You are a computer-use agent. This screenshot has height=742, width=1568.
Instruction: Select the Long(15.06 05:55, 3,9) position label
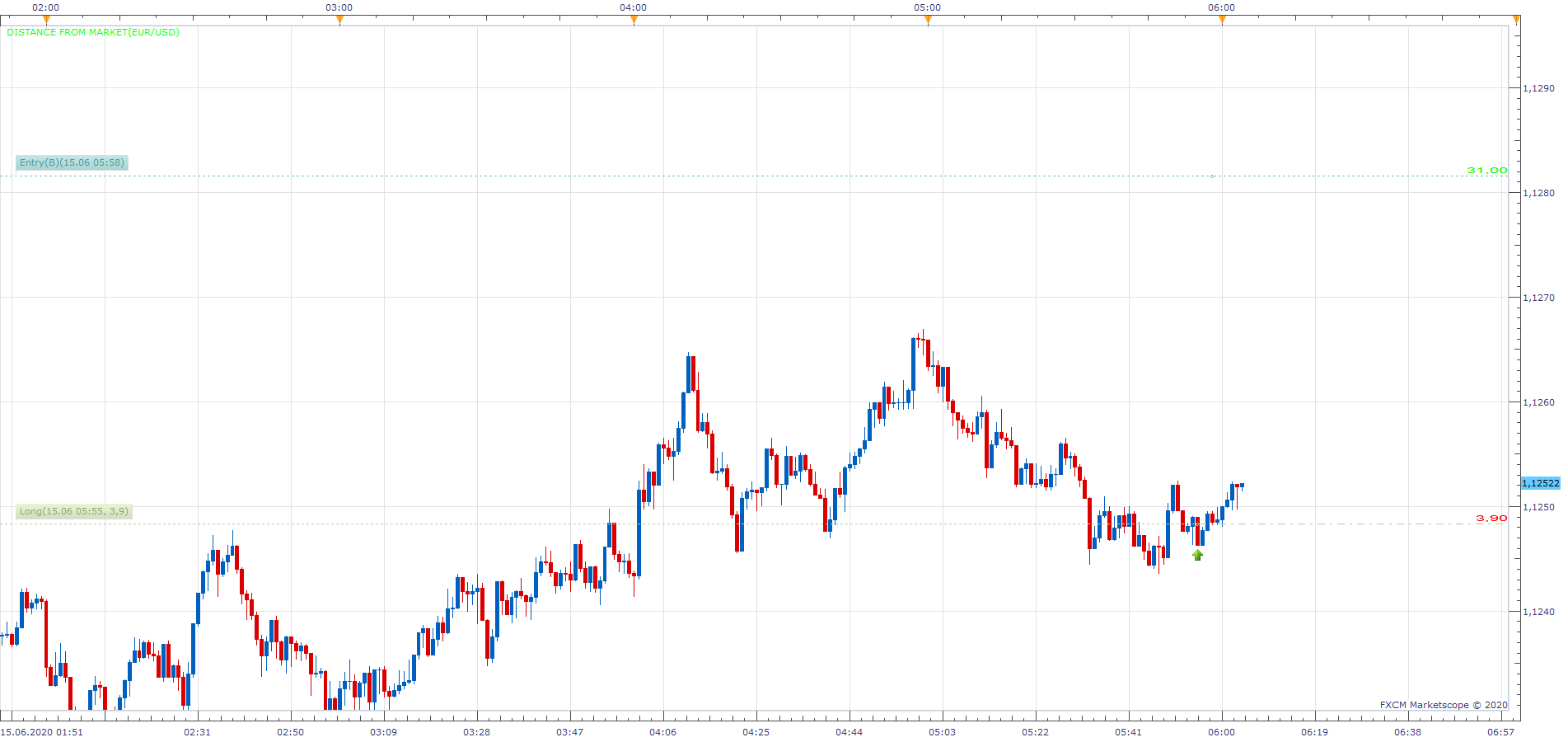pos(74,511)
